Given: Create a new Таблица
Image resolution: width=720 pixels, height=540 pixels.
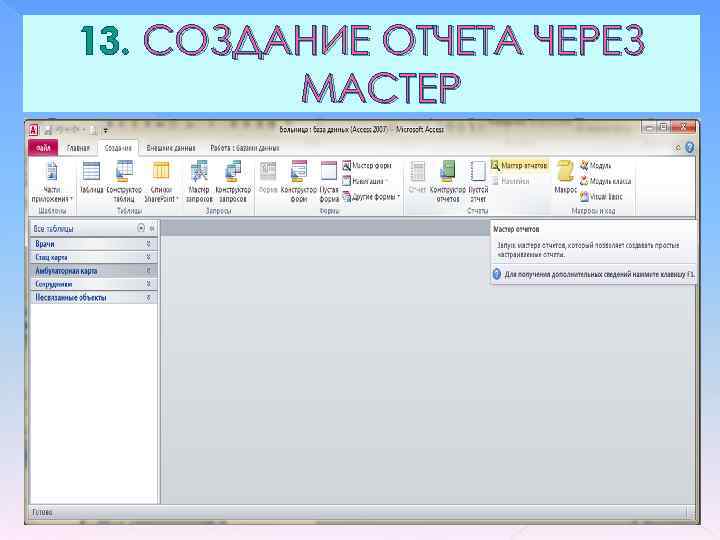Looking at the screenshot, I should [x=91, y=178].
